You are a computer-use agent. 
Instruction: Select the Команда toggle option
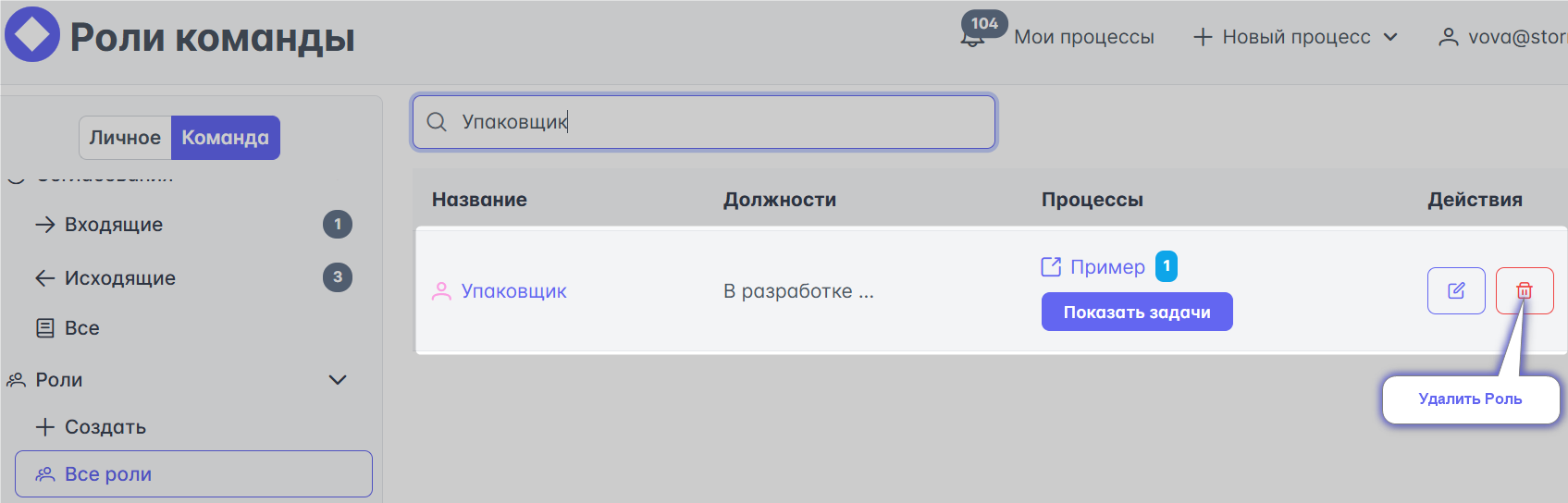[226, 138]
